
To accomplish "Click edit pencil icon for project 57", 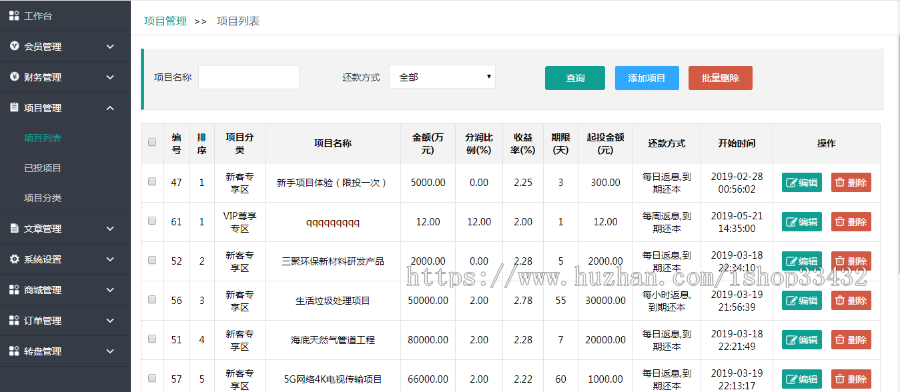I will coord(791,379).
